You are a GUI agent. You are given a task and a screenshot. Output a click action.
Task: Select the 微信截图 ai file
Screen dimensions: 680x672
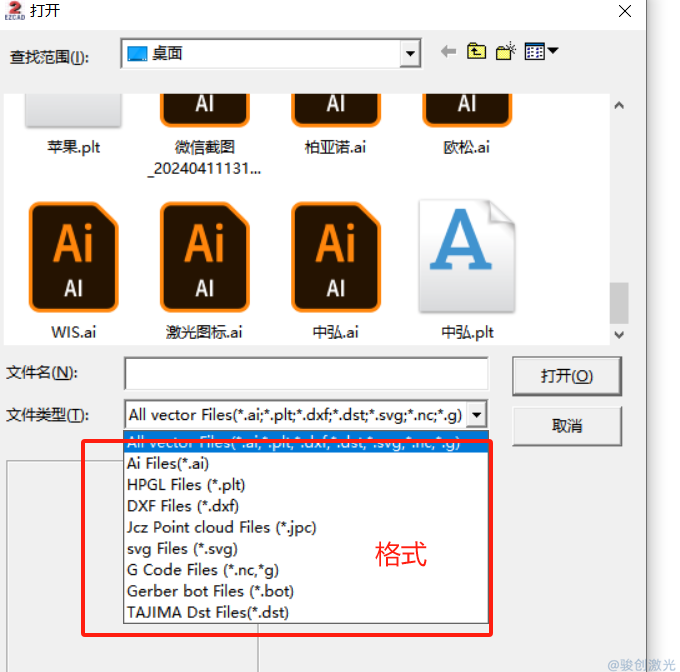[205, 135]
